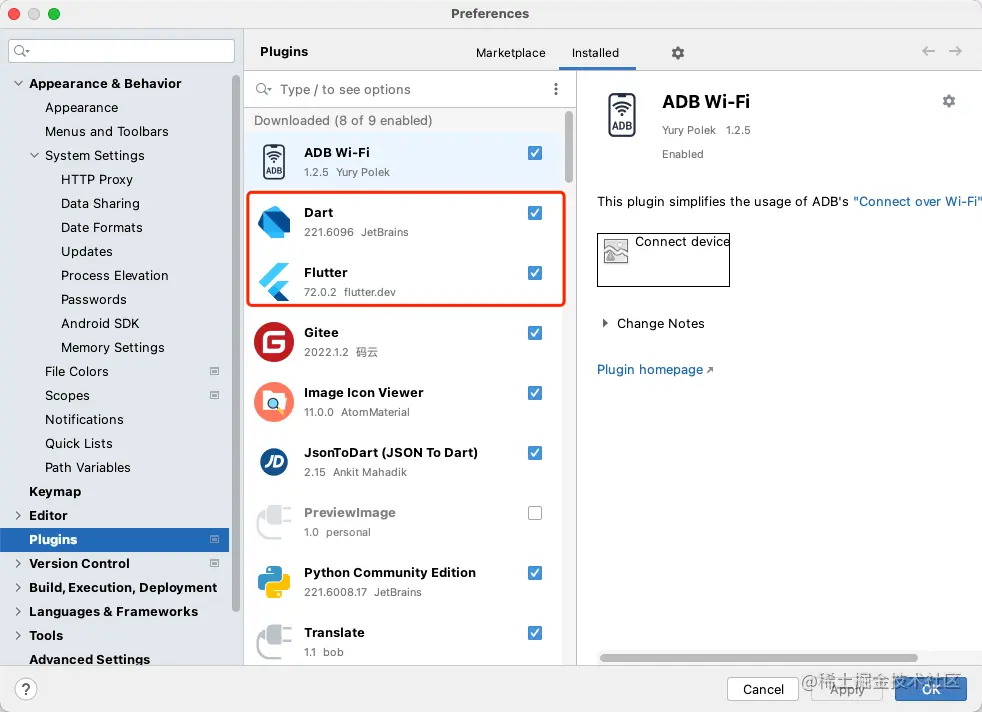Open Notifications settings
Screen dimensions: 982x712
(x=84, y=420)
